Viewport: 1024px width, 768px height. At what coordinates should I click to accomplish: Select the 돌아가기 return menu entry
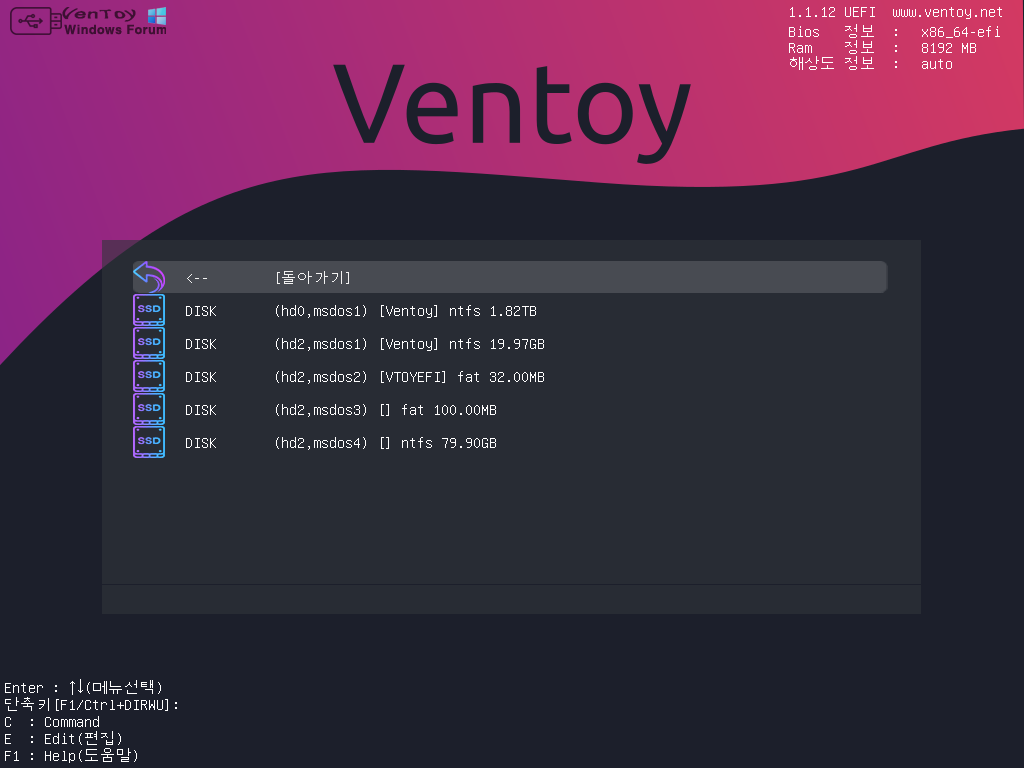(x=510, y=277)
